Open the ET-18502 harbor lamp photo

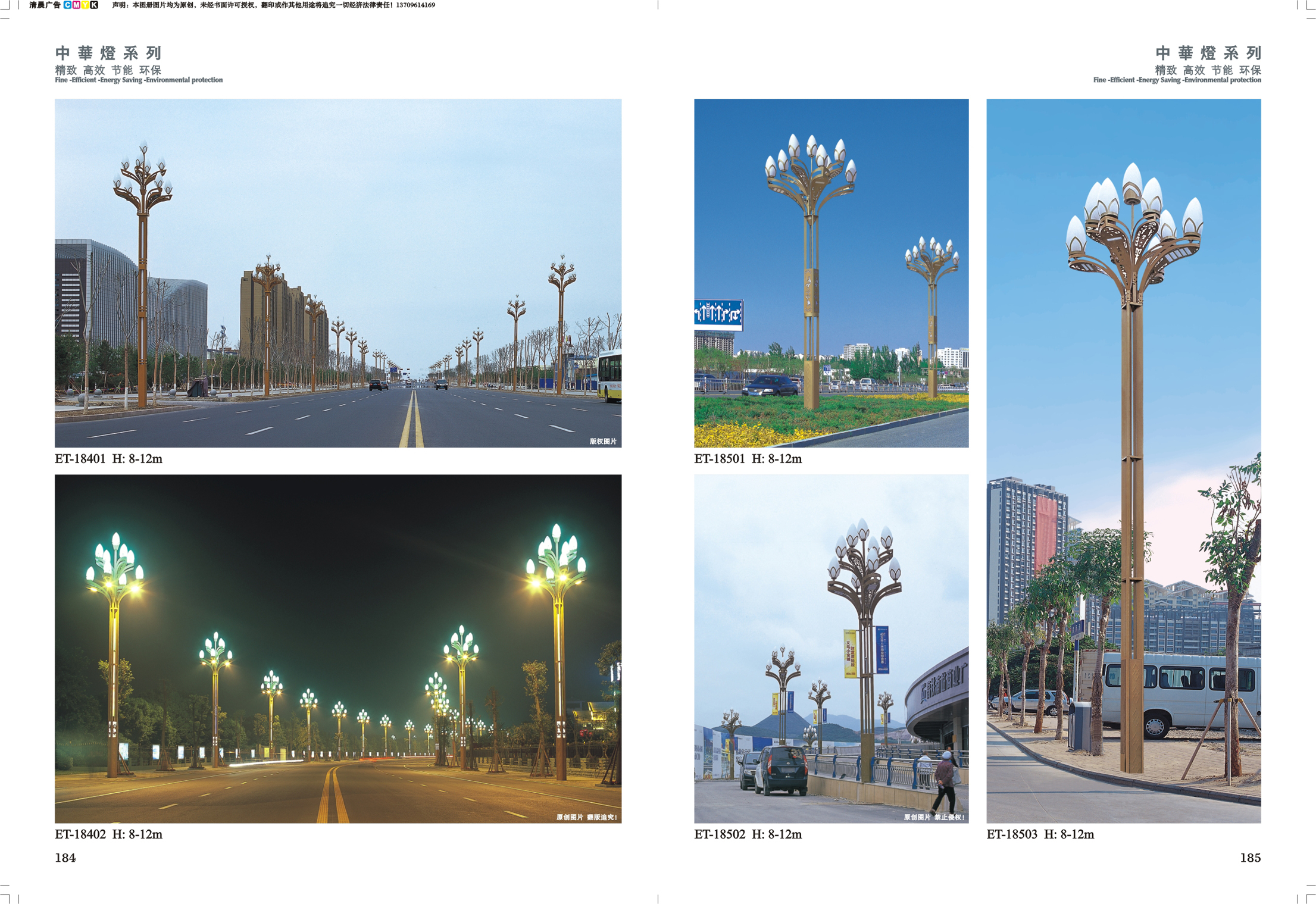[831, 648]
